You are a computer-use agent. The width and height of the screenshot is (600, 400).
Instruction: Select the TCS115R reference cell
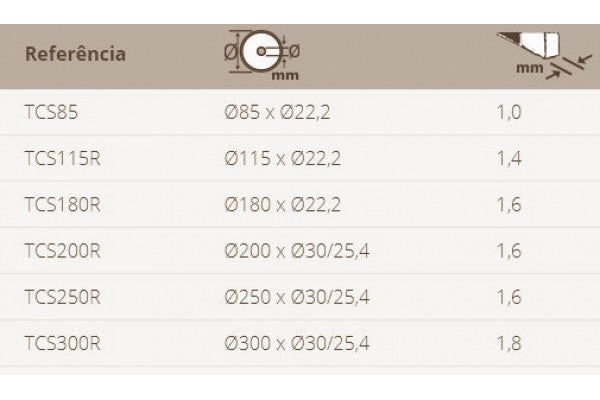click(61, 158)
